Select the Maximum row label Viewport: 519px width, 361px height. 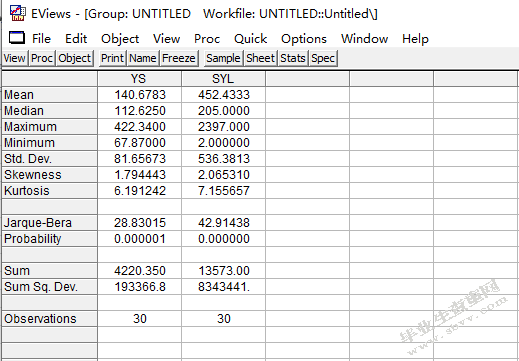tap(49, 127)
